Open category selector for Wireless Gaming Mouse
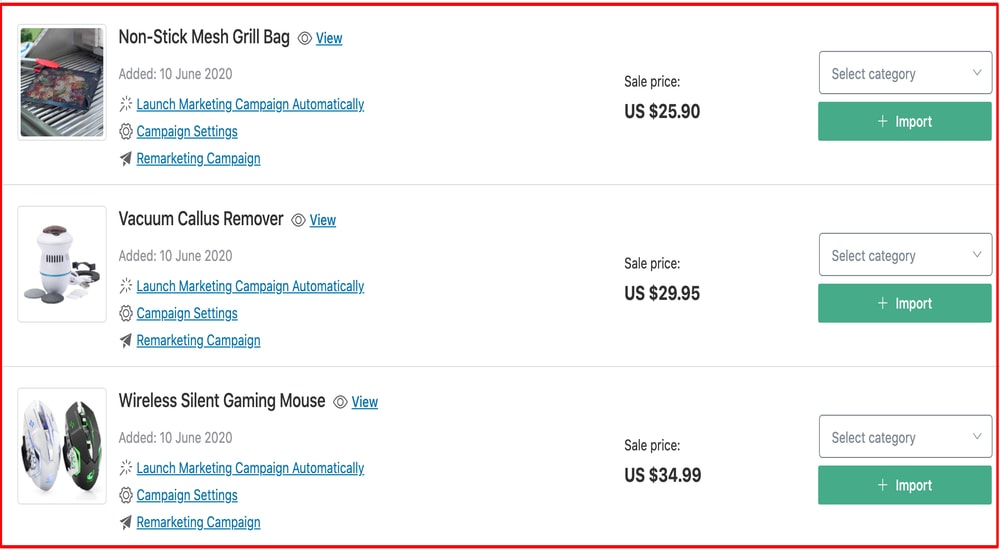This screenshot has height=550, width=1000. click(x=905, y=437)
